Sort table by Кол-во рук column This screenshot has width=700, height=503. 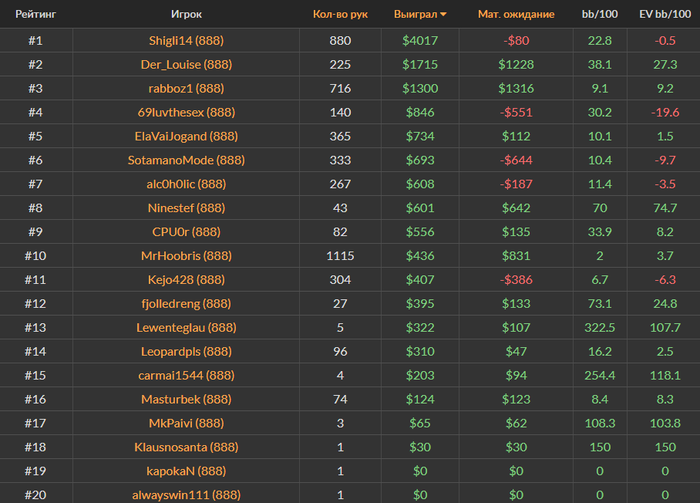pyautogui.click(x=340, y=15)
